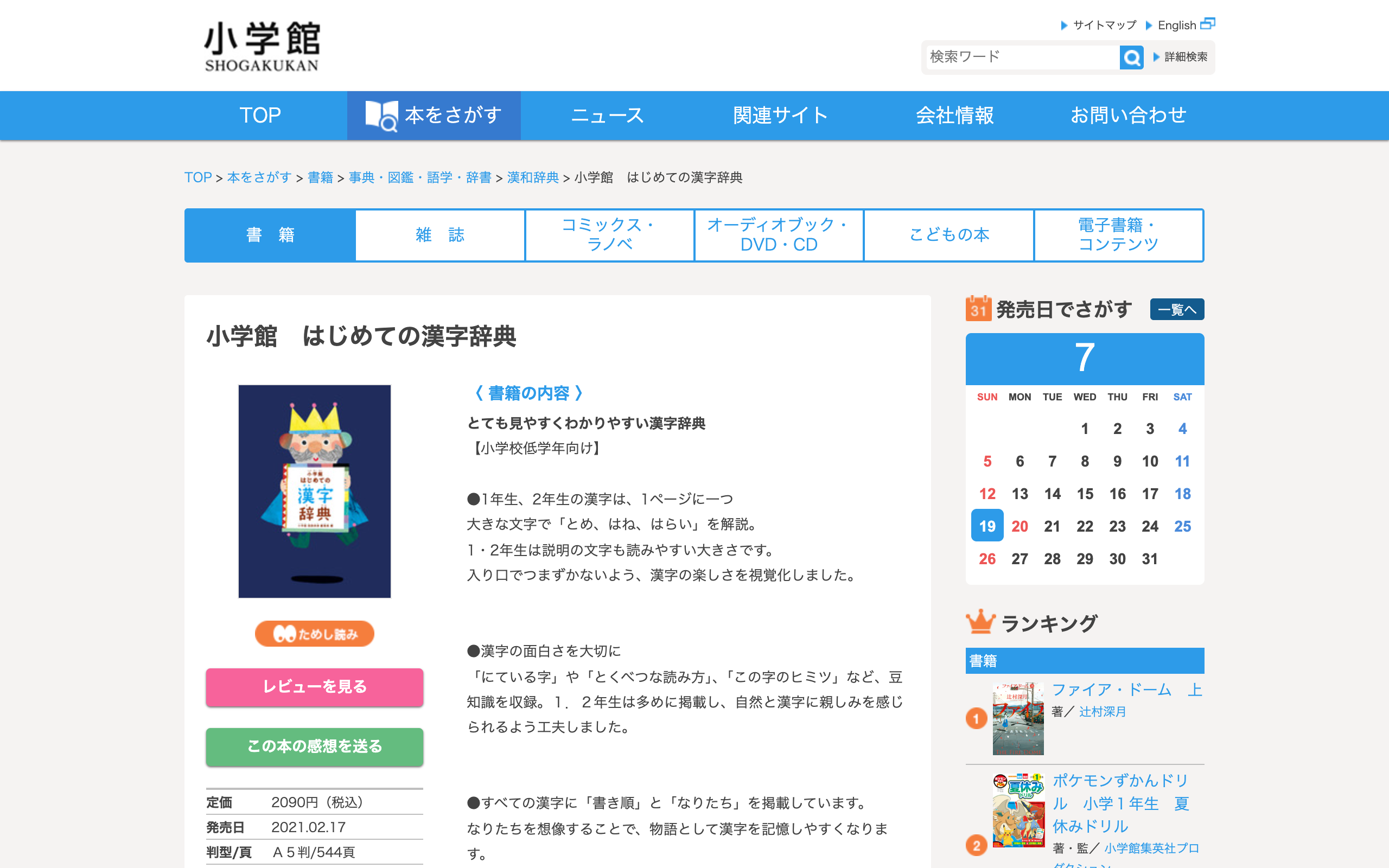Select date 31 in calendar

(x=1150, y=559)
